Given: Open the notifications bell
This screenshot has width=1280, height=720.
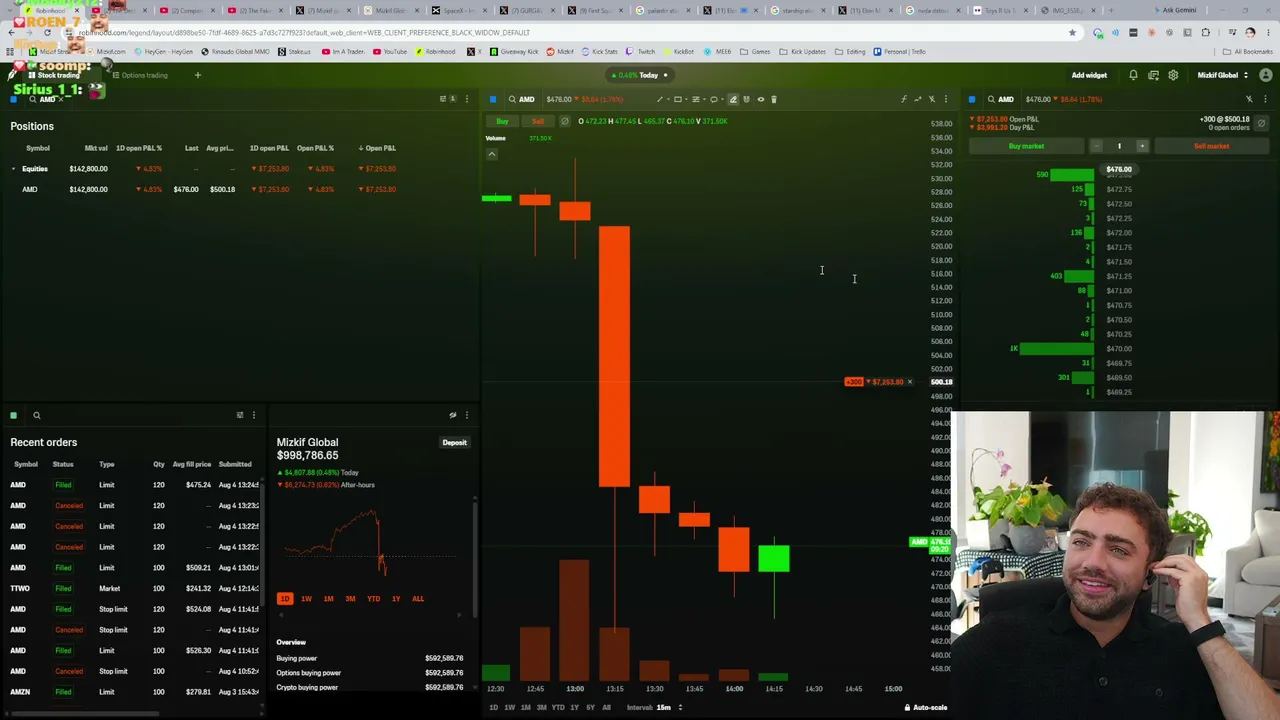Looking at the screenshot, I should point(1133,75).
